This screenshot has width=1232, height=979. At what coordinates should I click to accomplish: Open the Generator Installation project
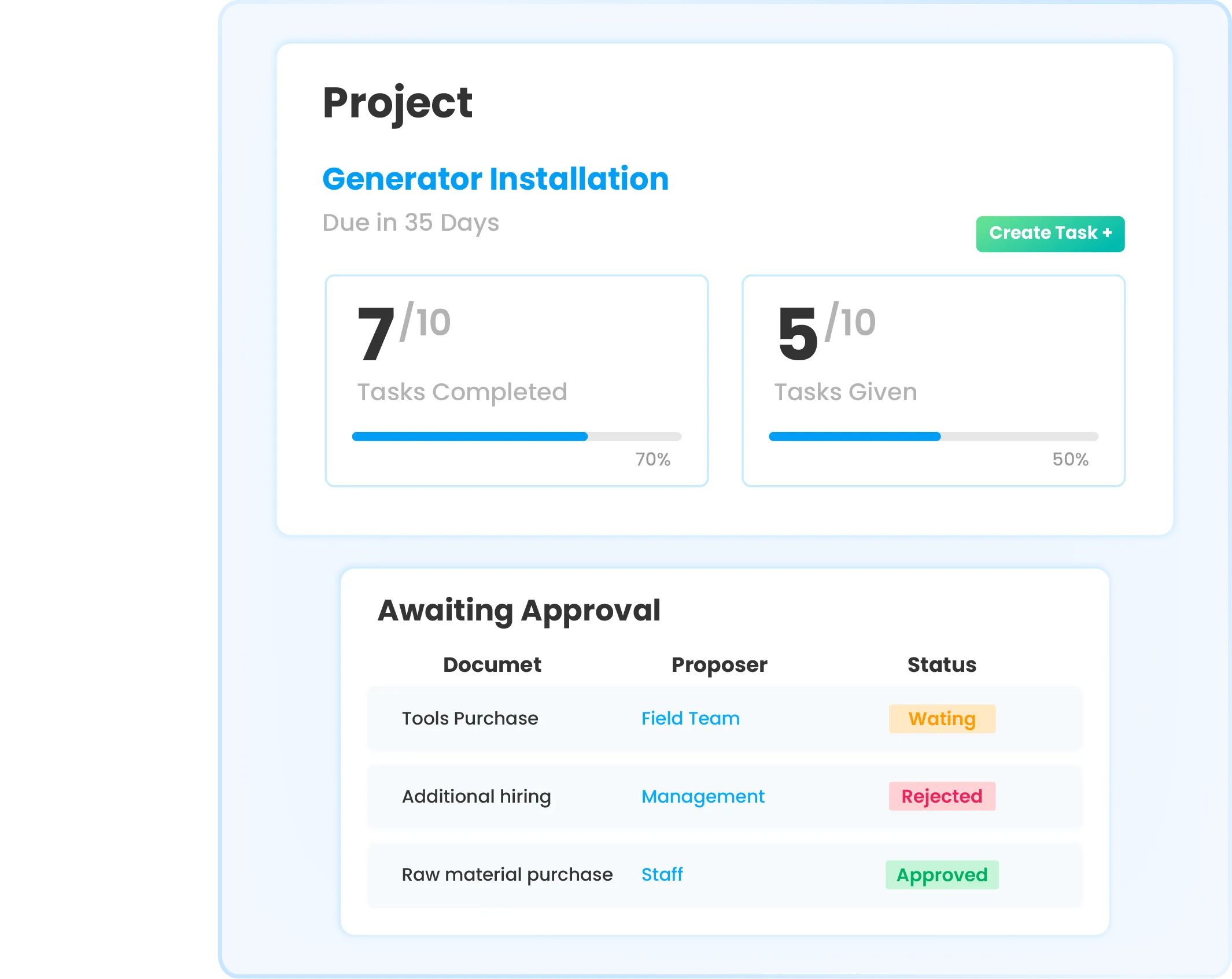point(495,179)
